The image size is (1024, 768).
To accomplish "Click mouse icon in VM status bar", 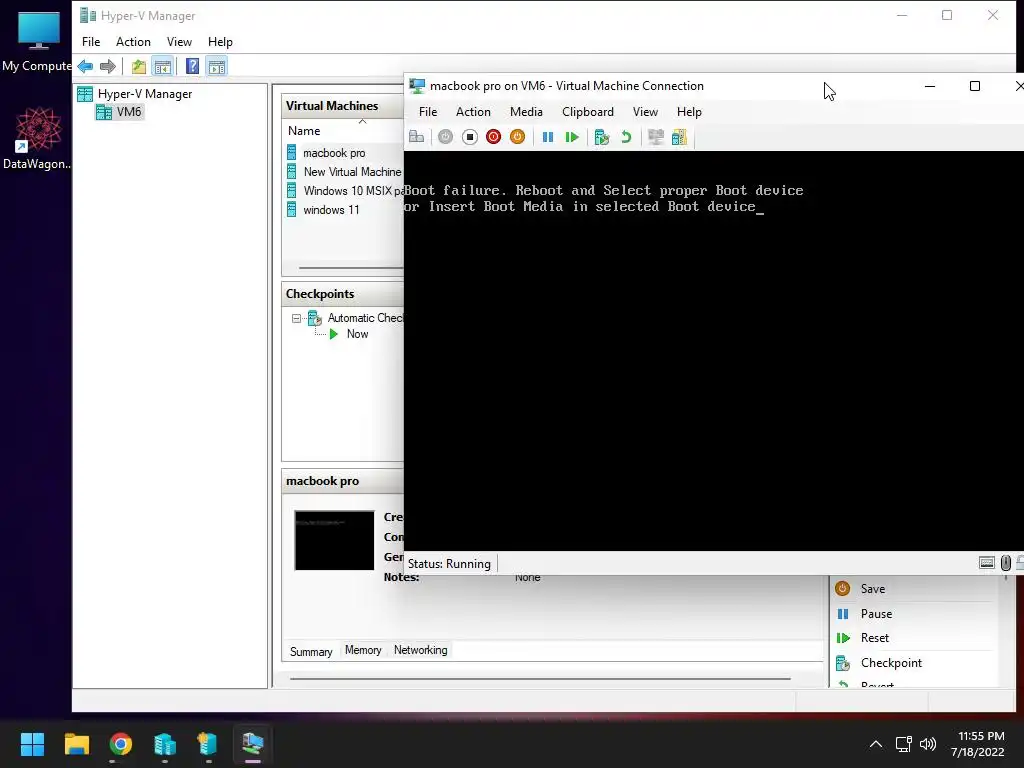I will (1006, 563).
